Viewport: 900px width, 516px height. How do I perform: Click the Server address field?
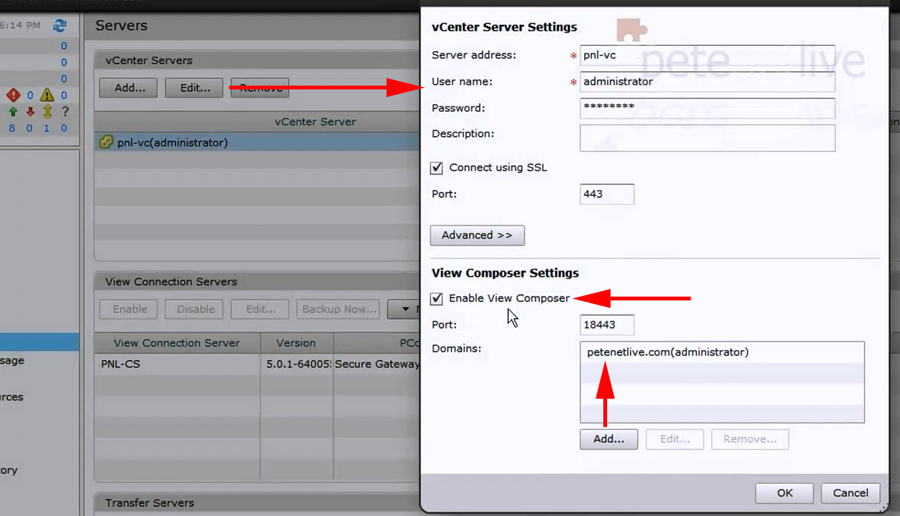707,55
